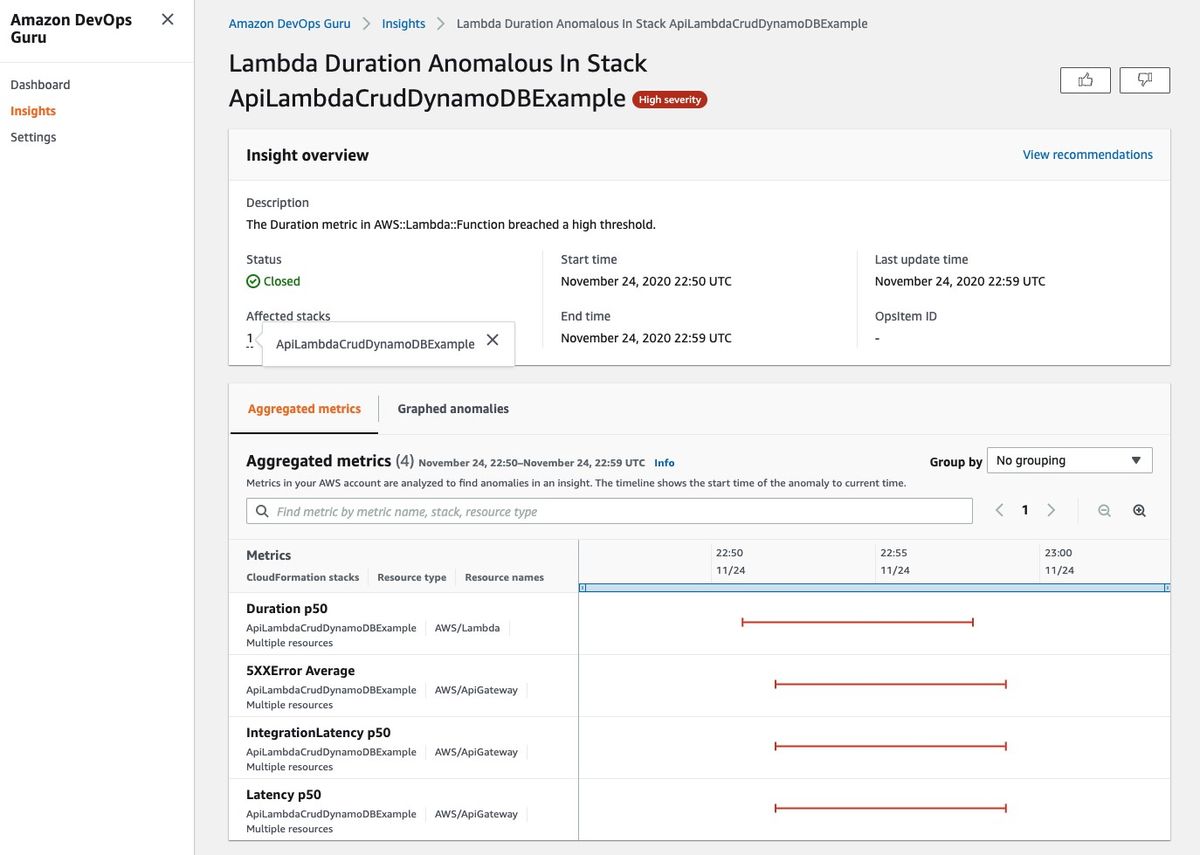Give thumbs down feedback on insight
The image size is (1200, 855).
(x=1145, y=80)
